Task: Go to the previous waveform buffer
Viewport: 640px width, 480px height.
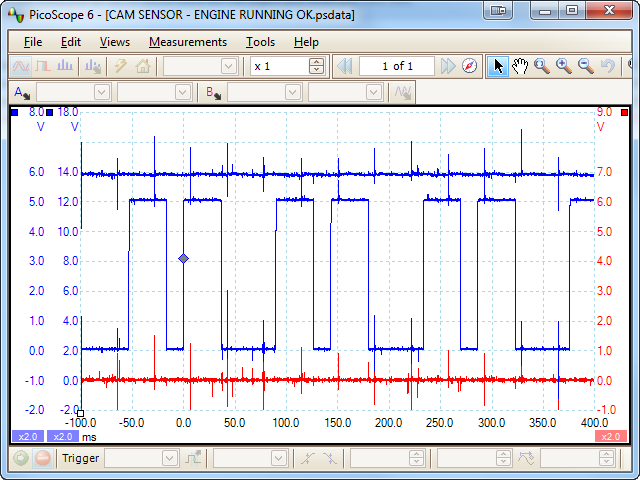Action: pos(345,66)
